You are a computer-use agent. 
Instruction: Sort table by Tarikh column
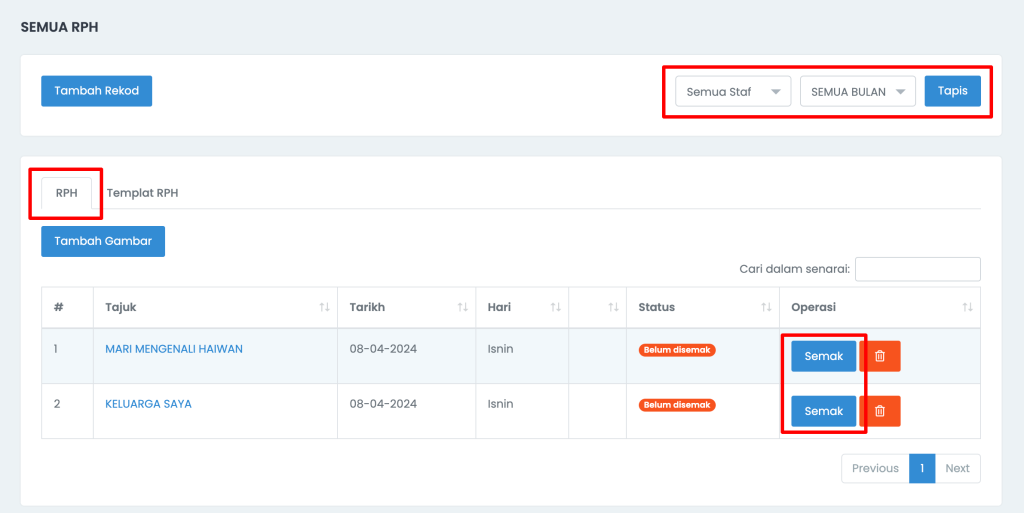point(462,307)
